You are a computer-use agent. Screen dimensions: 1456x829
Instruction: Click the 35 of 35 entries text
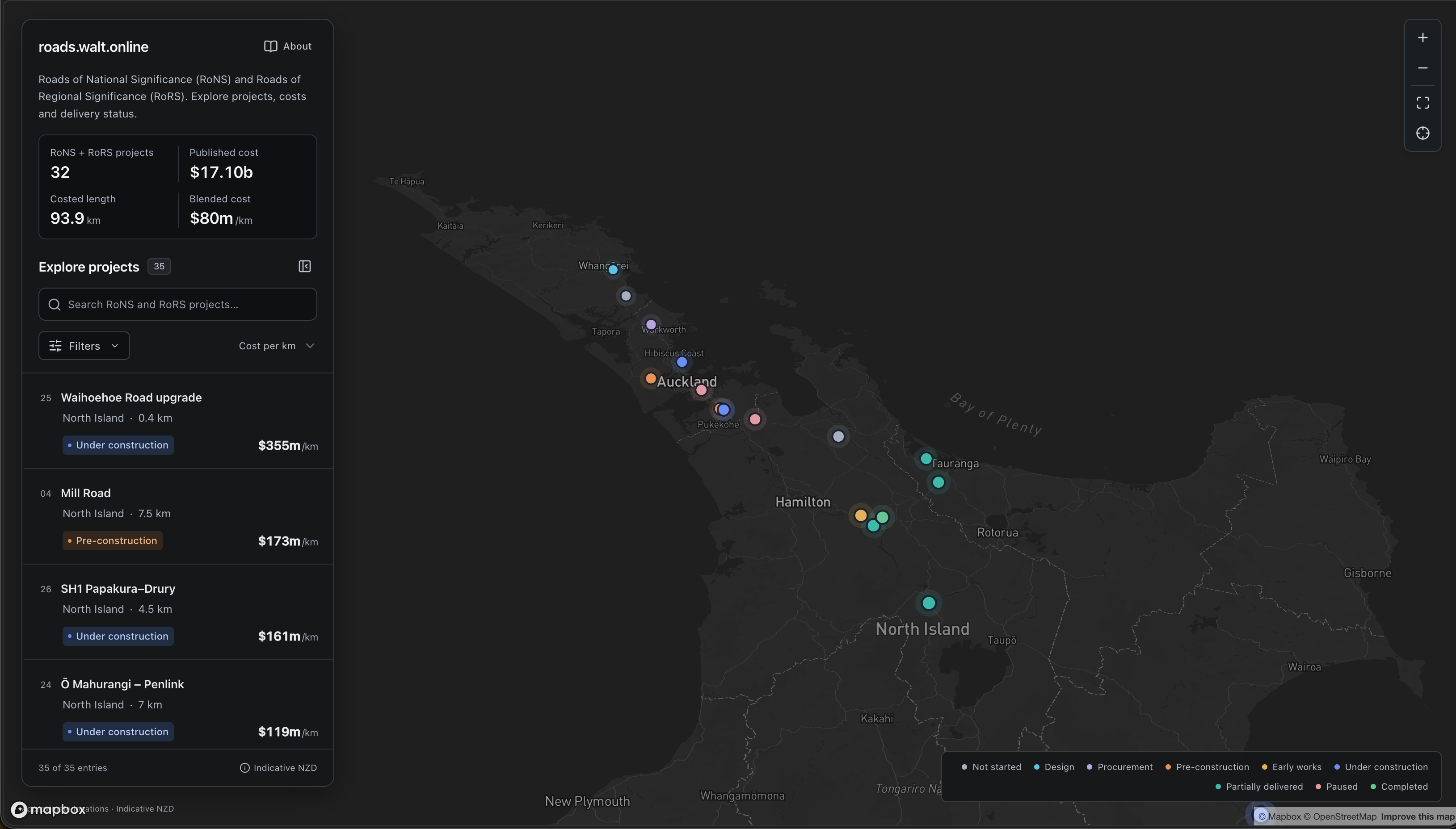[x=73, y=767]
